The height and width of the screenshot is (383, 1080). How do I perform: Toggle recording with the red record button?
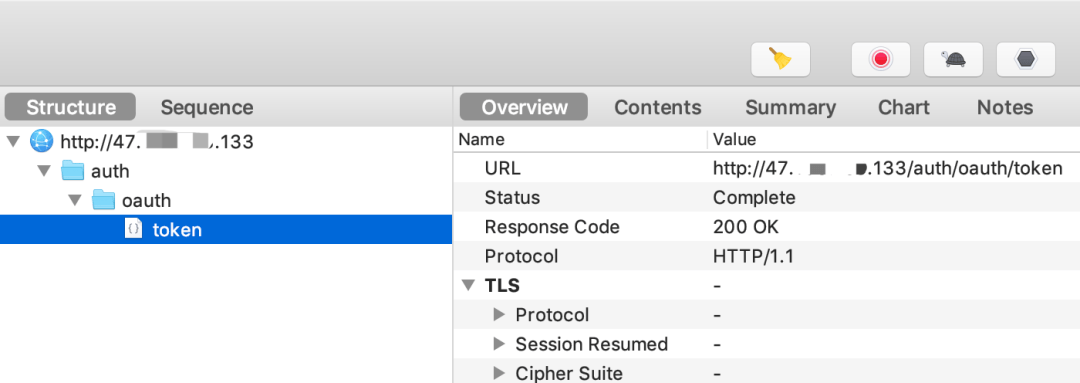pos(880,59)
